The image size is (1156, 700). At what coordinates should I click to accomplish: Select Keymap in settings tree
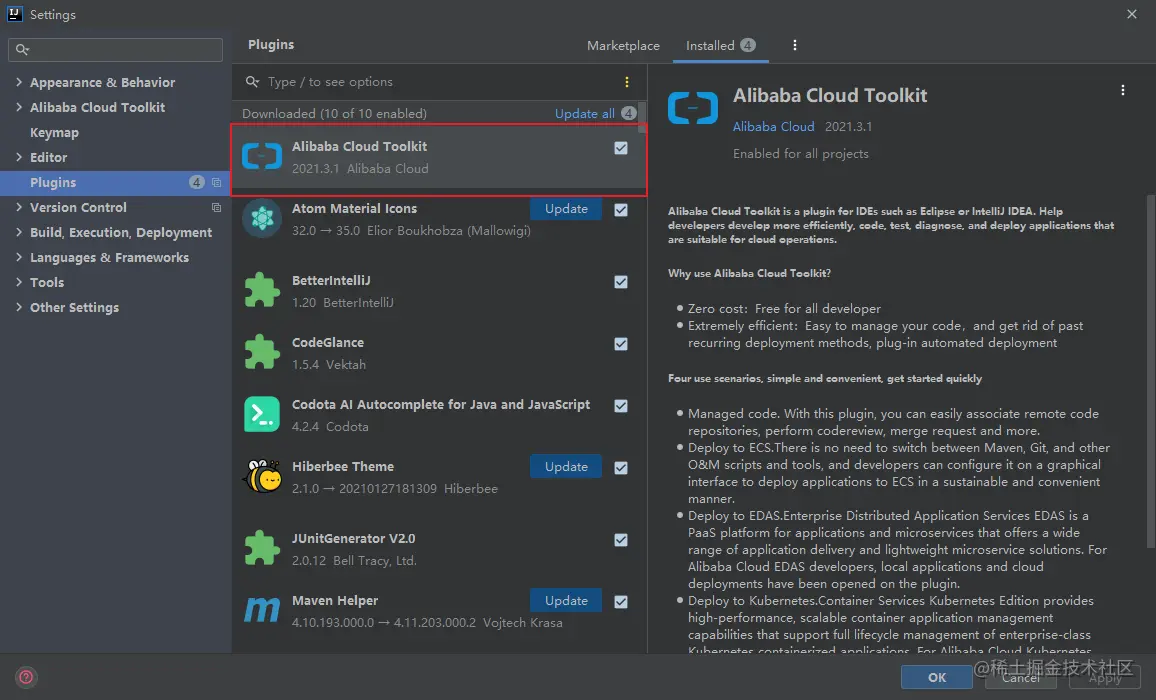pos(54,133)
